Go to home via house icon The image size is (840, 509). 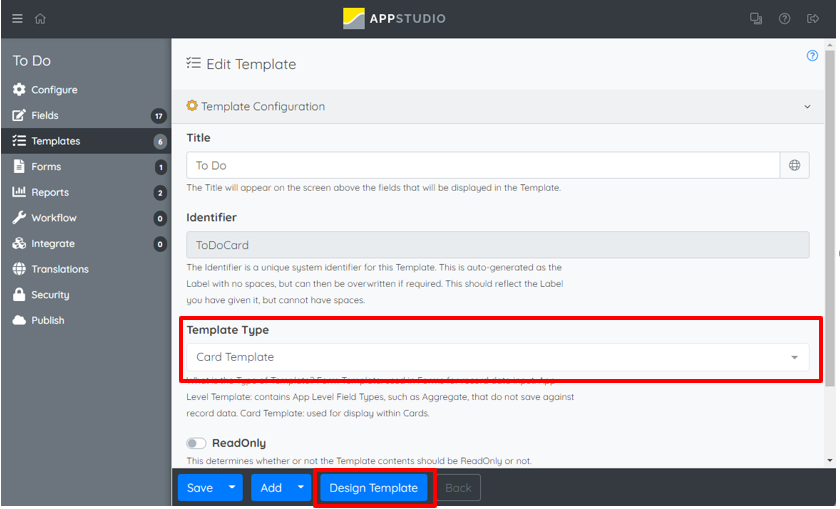(x=40, y=18)
